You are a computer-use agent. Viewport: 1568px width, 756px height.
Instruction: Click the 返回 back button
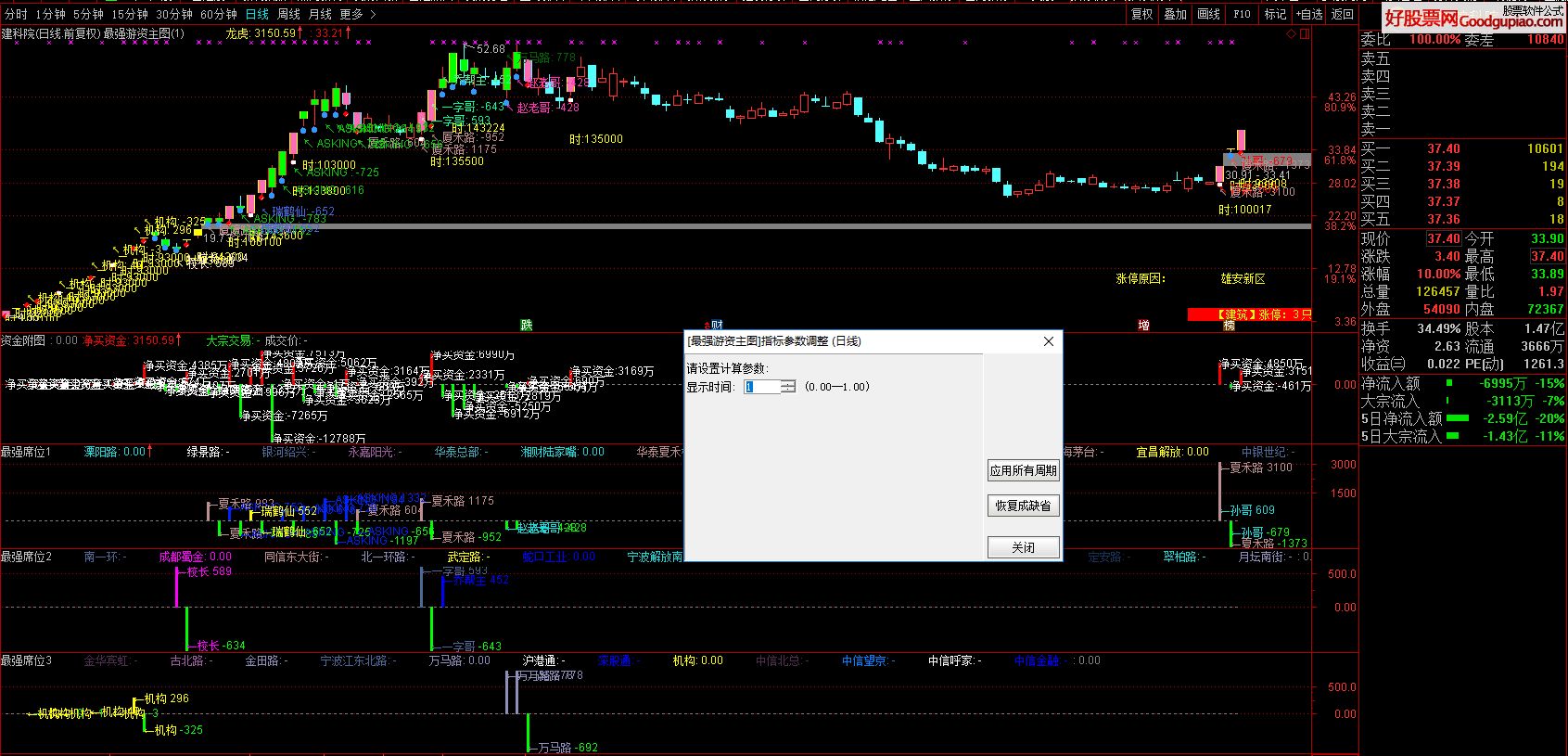tap(1343, 14)
